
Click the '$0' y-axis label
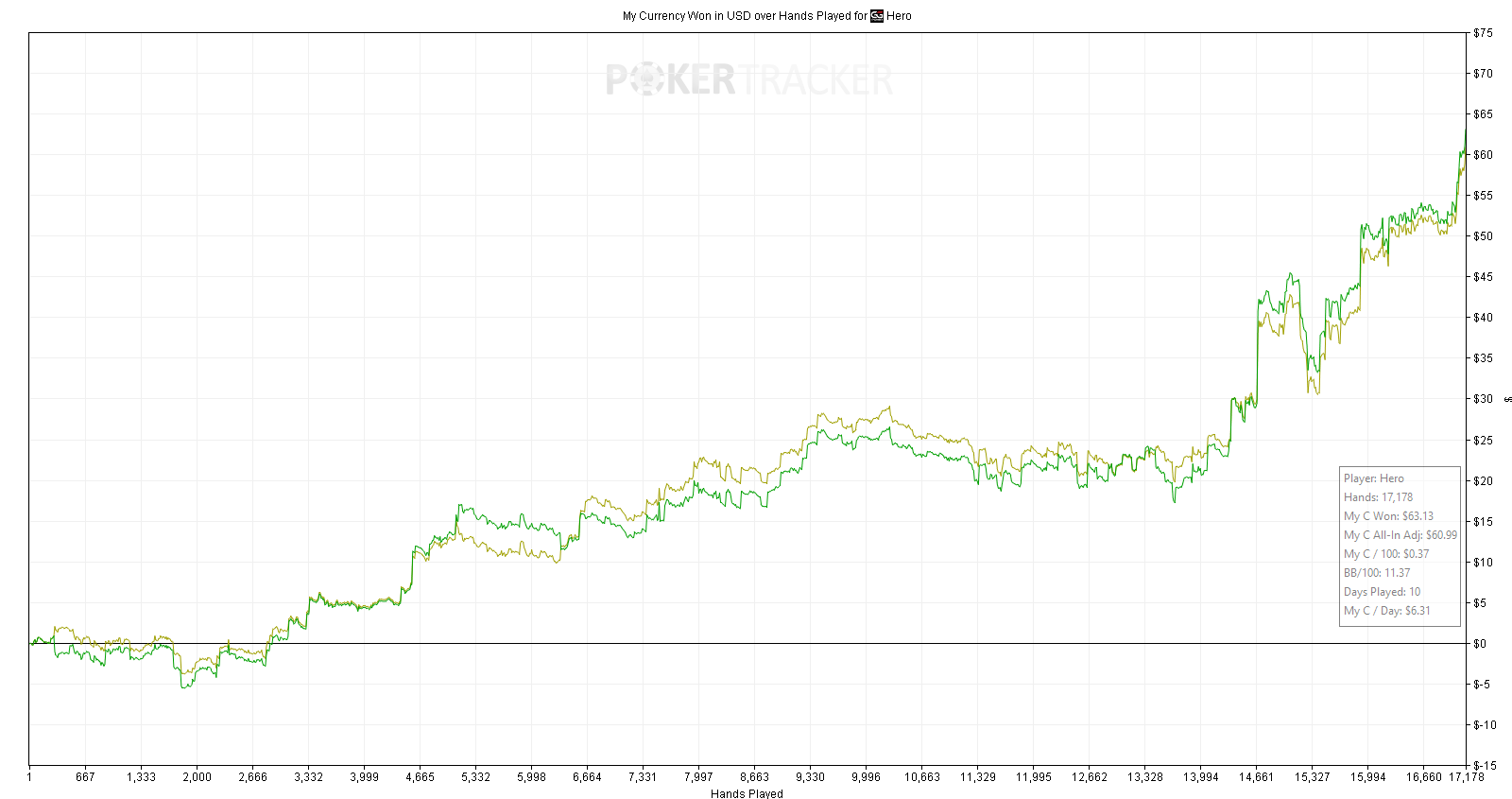[1480, 644]
